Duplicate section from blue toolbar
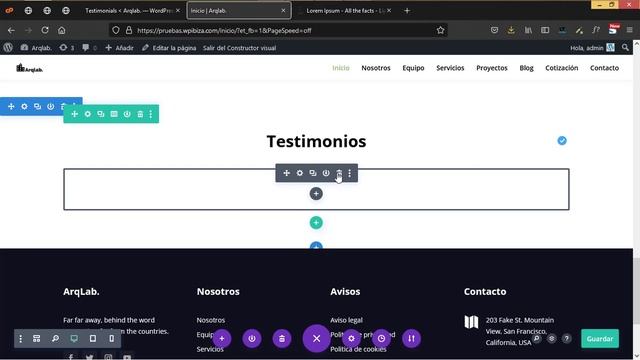 pyautogui.click(x=38, y=106)
